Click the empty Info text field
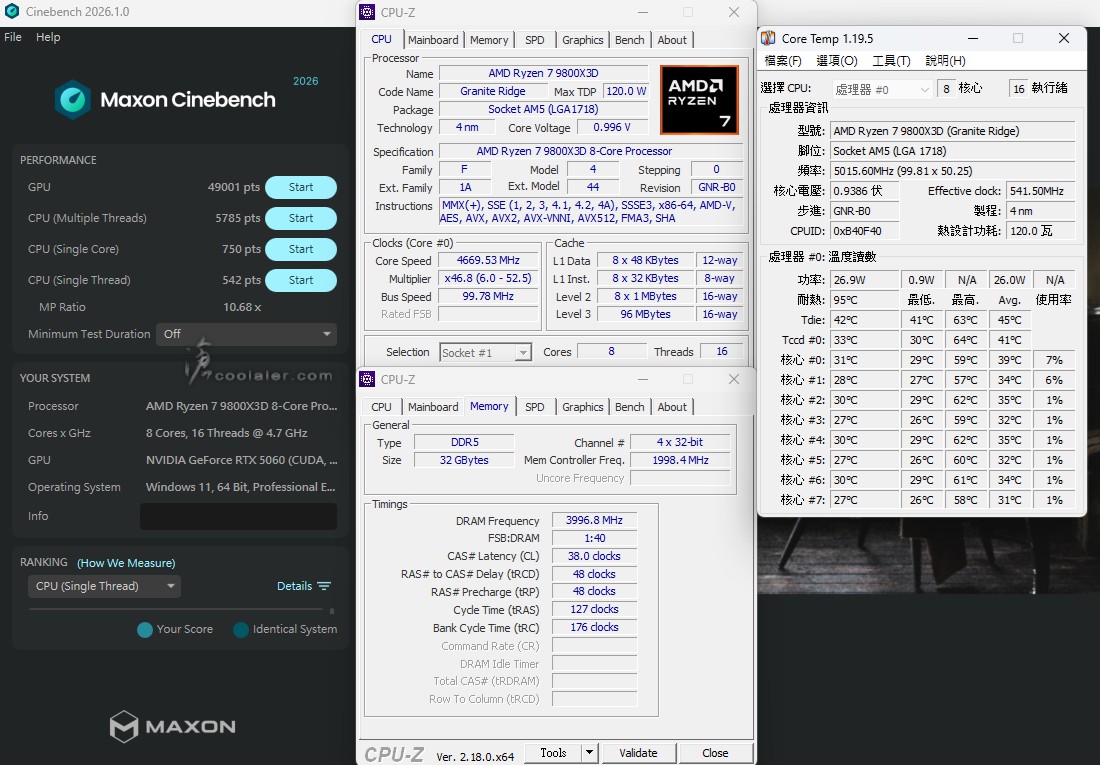Screen dimensions: 1100x765 238,516
